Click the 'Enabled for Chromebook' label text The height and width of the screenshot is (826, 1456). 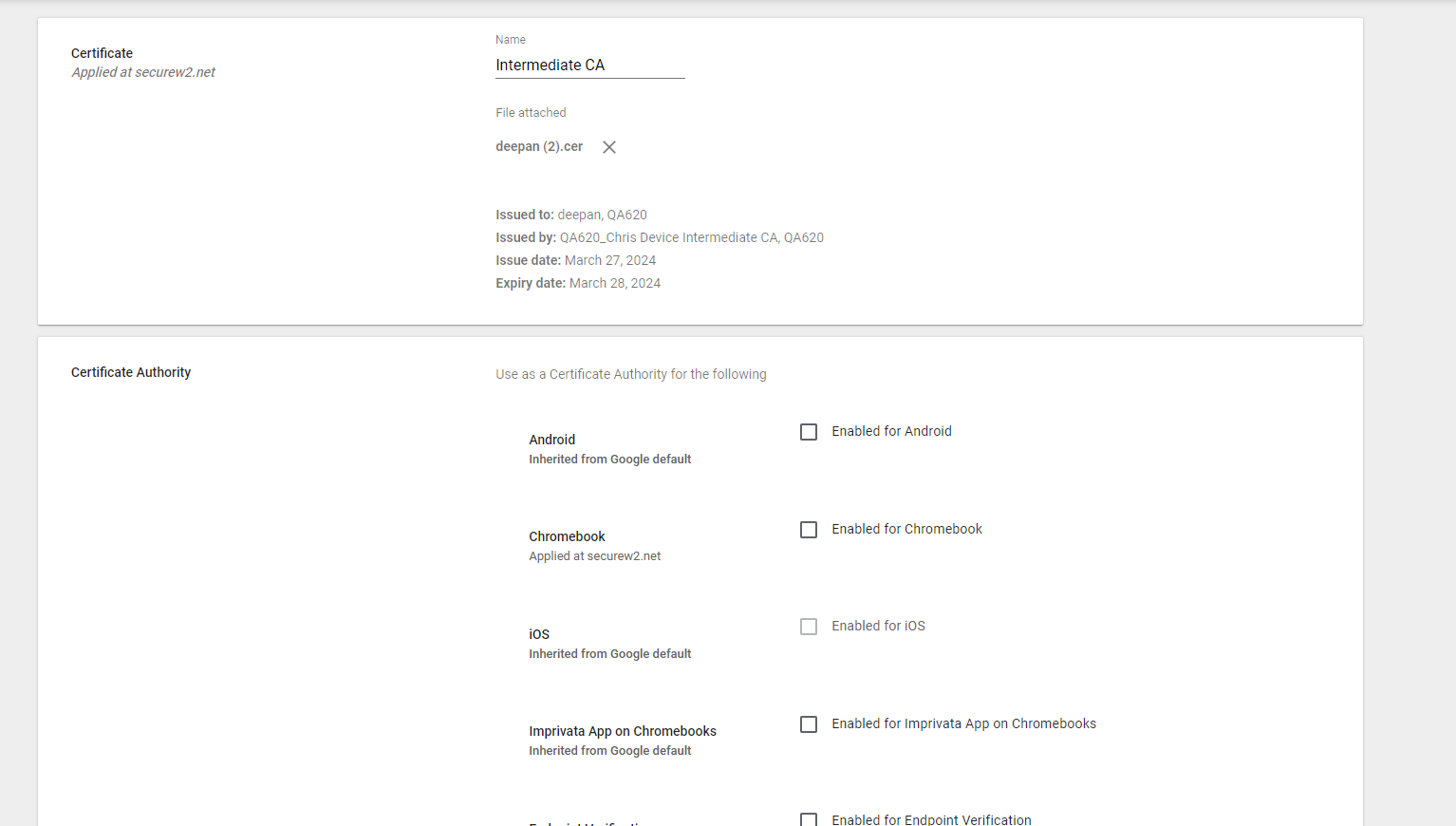click(x=906, y=529)
